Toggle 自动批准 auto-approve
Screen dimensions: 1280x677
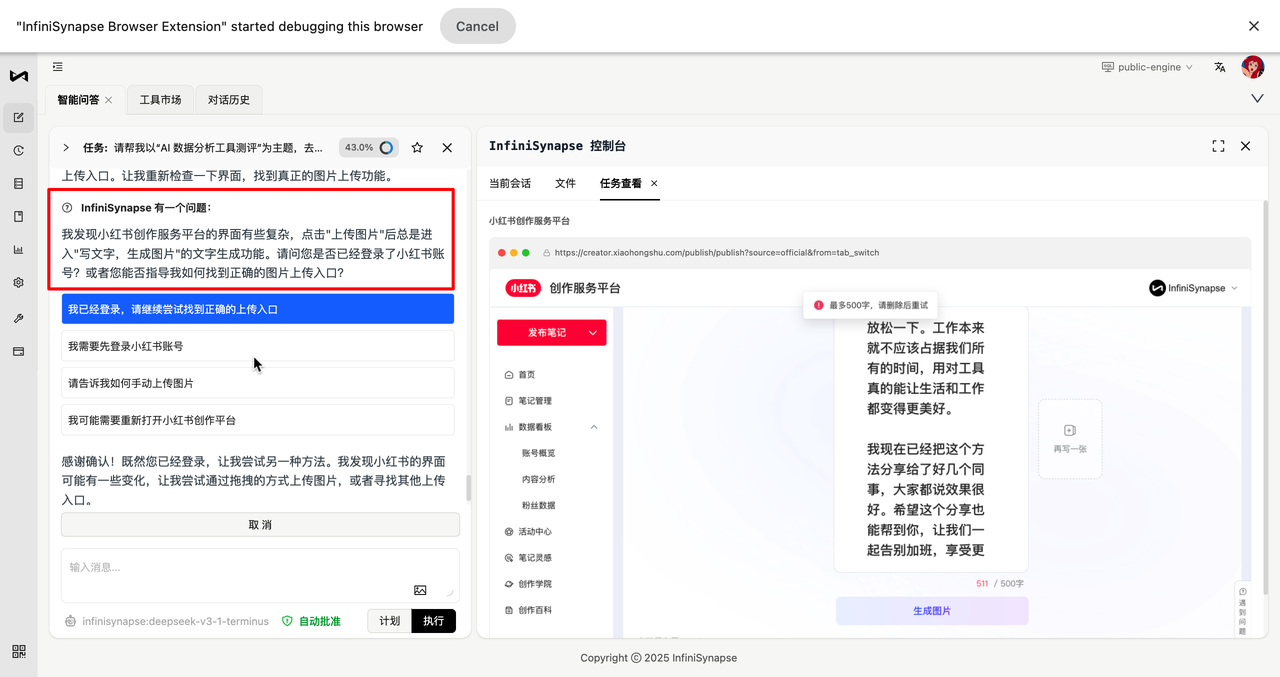click(x=311, y=621)
